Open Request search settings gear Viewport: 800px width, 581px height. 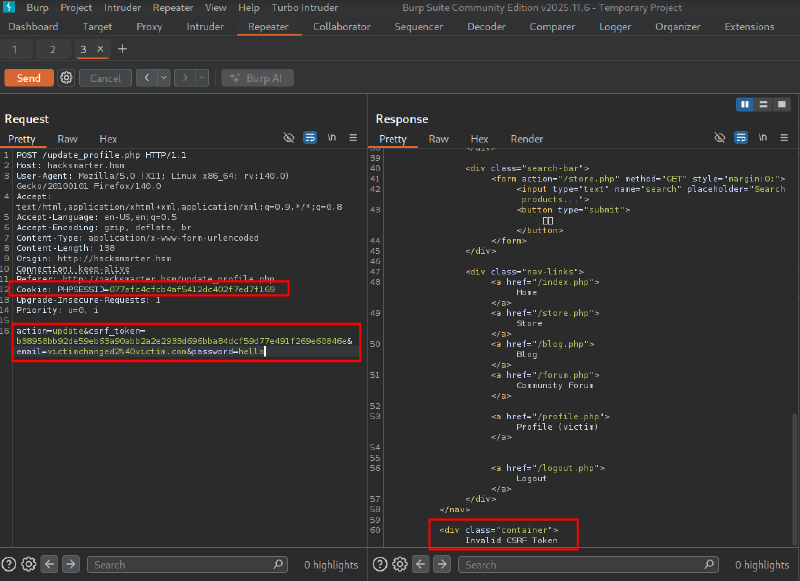tap(29, 564)
